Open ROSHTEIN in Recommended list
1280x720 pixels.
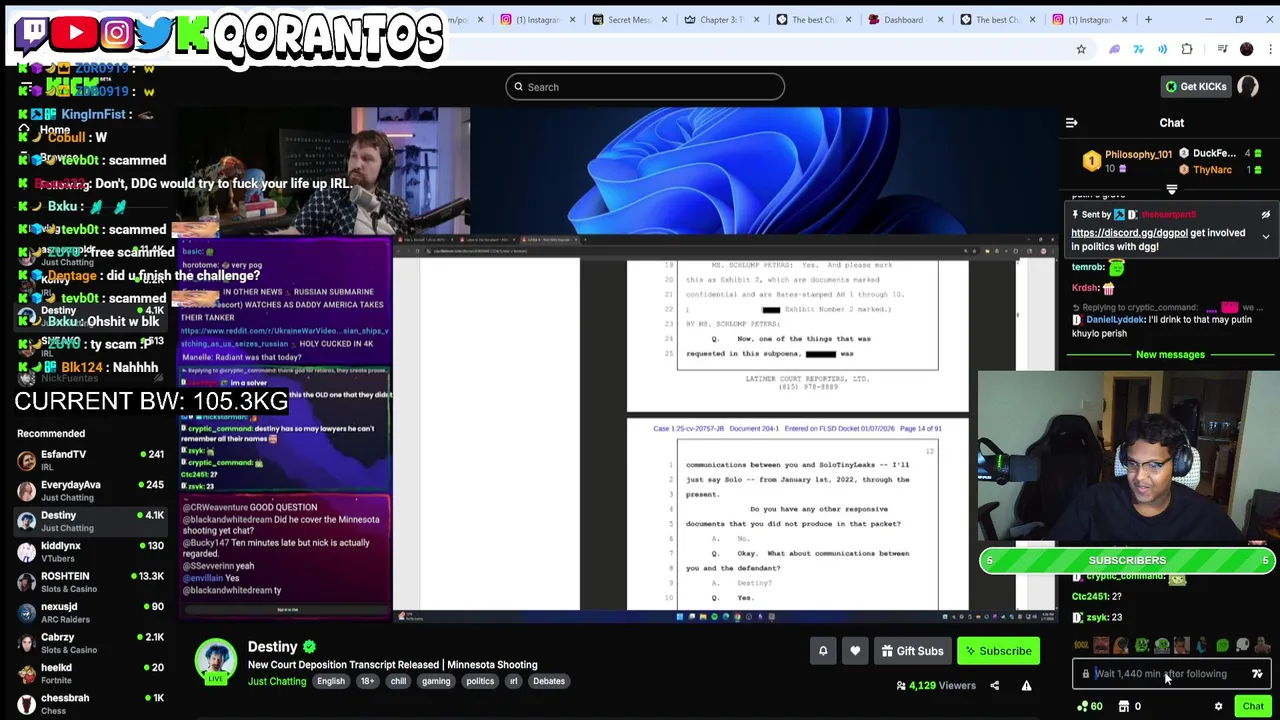coord(90,582)
